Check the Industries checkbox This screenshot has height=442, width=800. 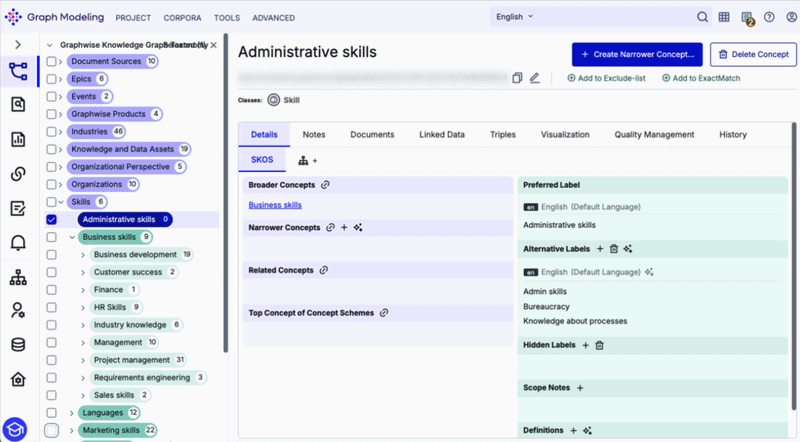(52, 132)
